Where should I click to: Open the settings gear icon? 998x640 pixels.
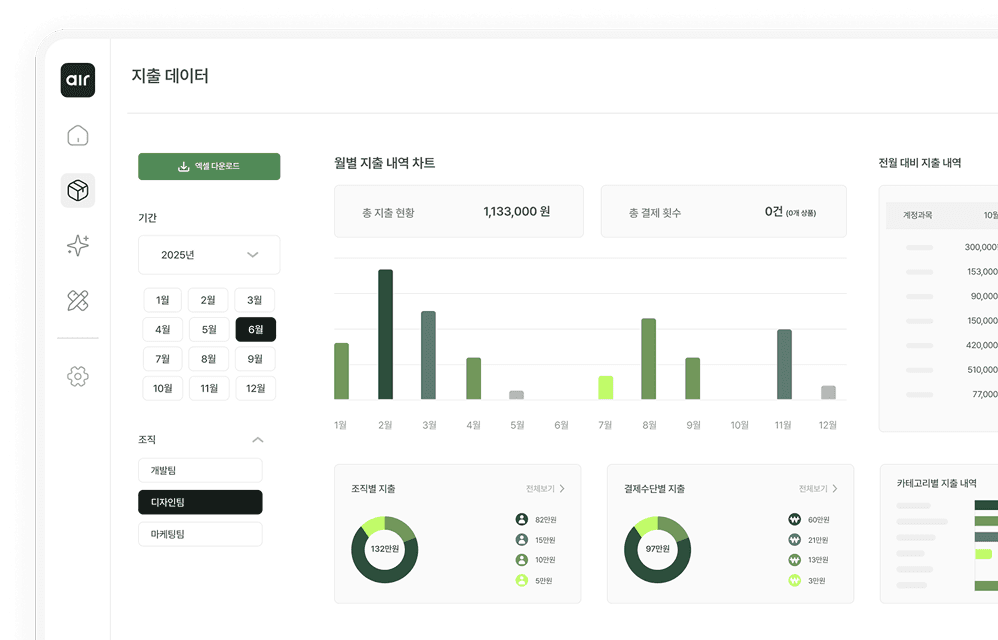(x=77, y=376)
